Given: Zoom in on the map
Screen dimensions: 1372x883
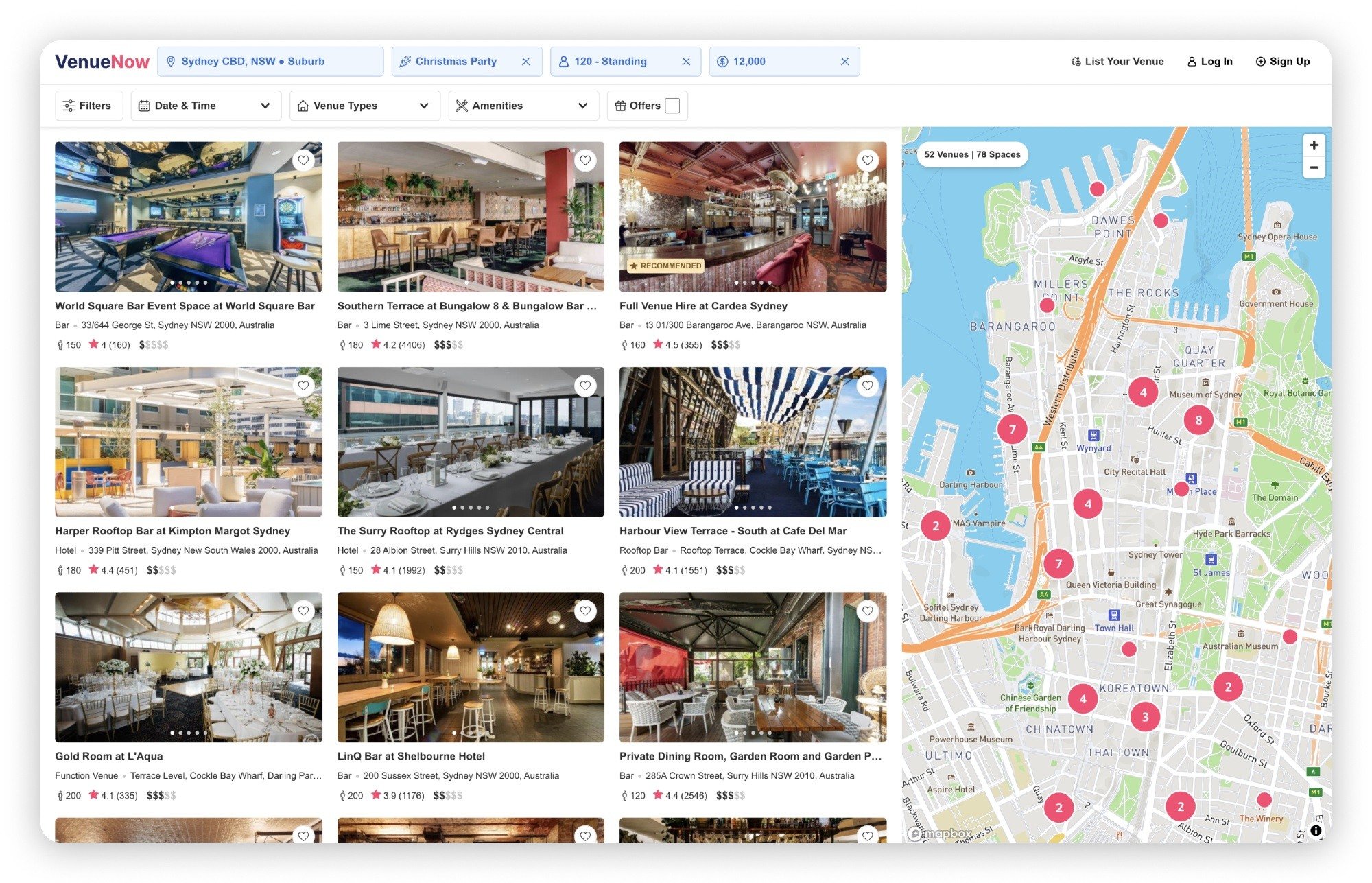Looking at the screenshot, I should [x=1314, y=145].
